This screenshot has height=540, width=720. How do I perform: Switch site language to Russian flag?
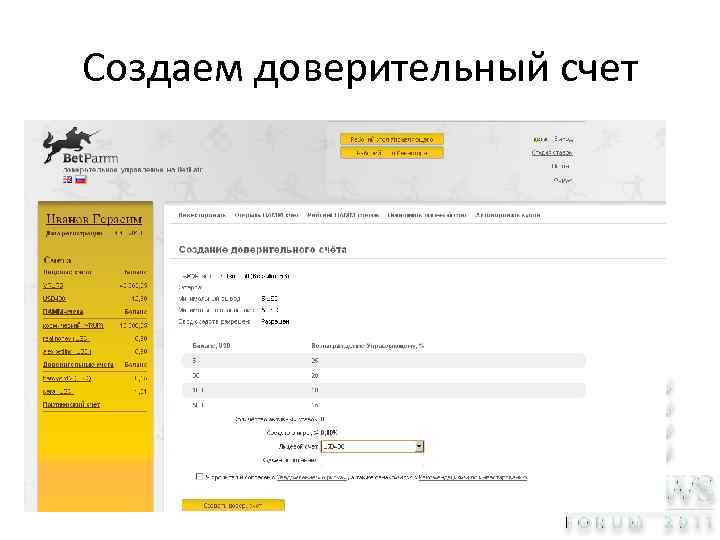[x=81, y=180]
